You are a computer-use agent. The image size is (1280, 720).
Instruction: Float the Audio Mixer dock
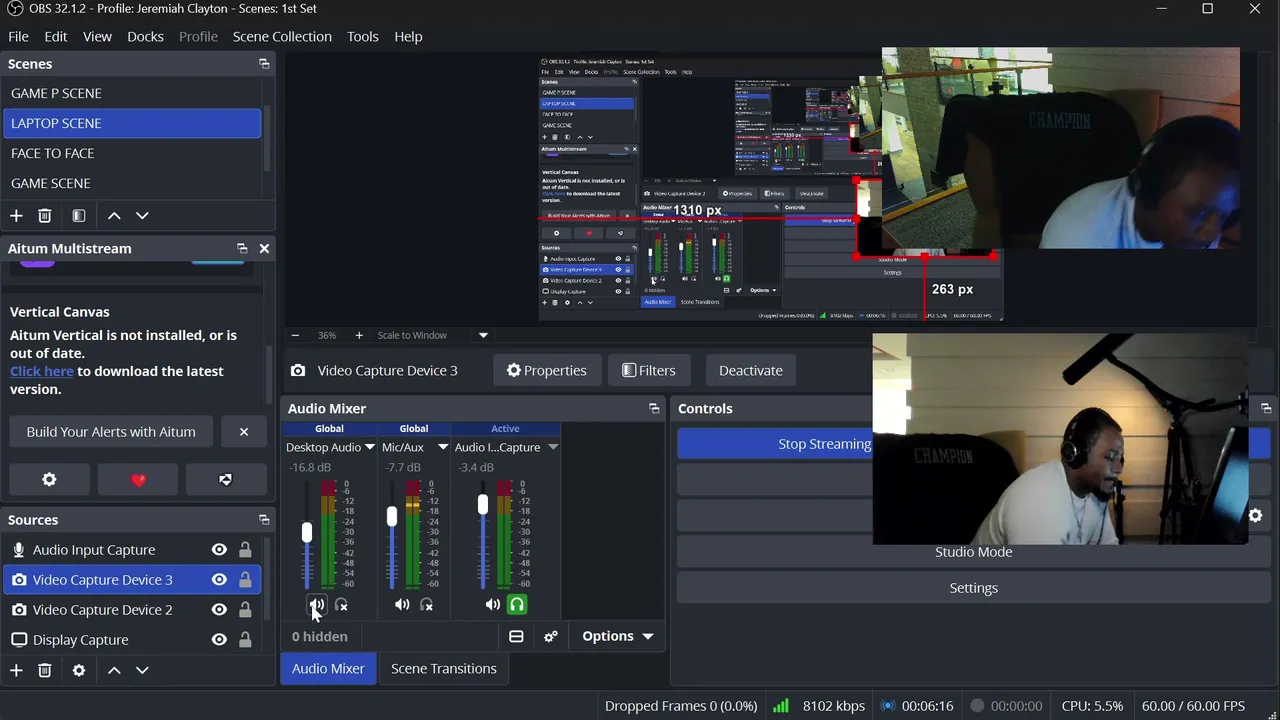(654, 408)
